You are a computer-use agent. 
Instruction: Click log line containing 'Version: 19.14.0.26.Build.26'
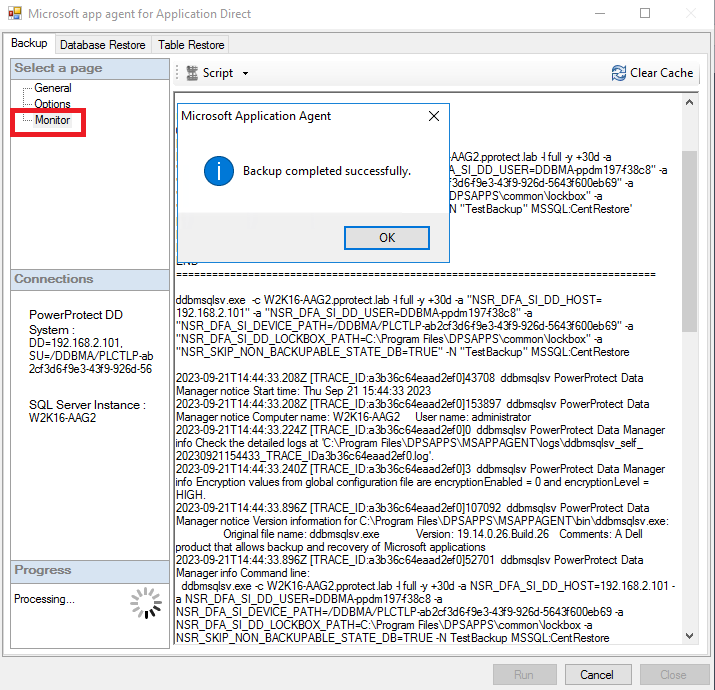(432, 534)
